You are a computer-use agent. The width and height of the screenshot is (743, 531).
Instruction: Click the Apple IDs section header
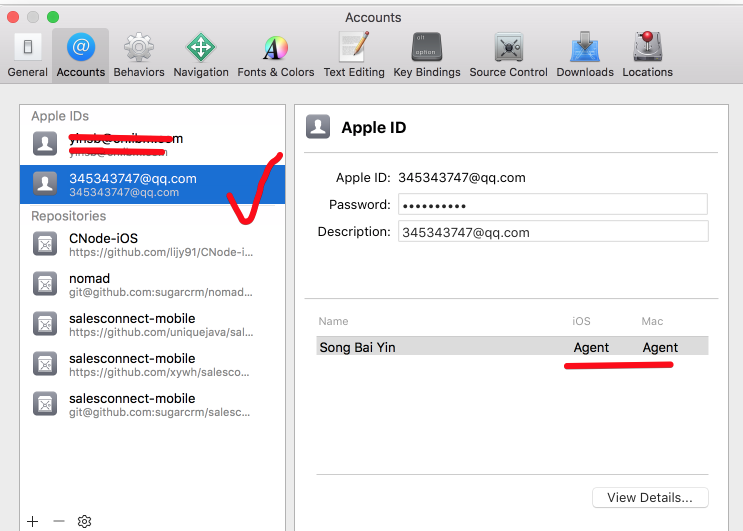coord(60,116)
